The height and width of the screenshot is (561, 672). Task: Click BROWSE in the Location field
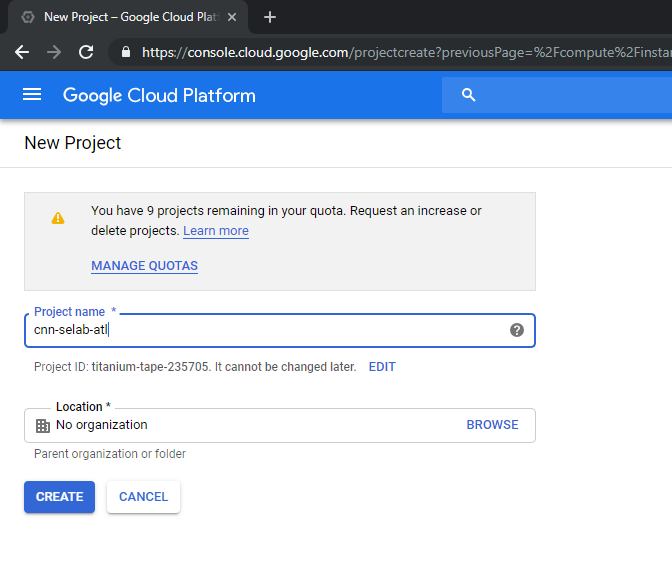pos(492,425)
